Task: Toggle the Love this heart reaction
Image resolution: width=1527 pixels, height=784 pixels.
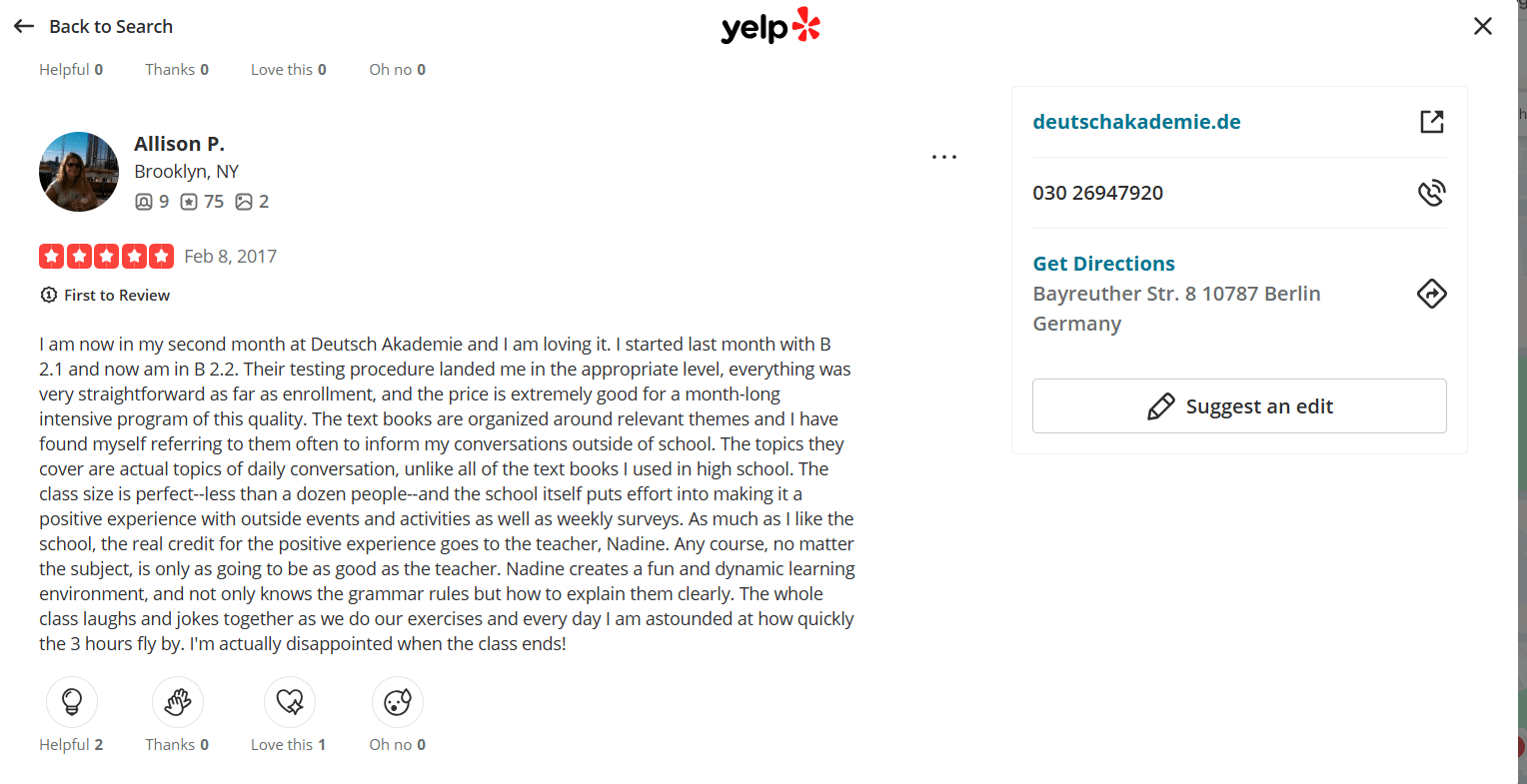Action: click(290, 702)
